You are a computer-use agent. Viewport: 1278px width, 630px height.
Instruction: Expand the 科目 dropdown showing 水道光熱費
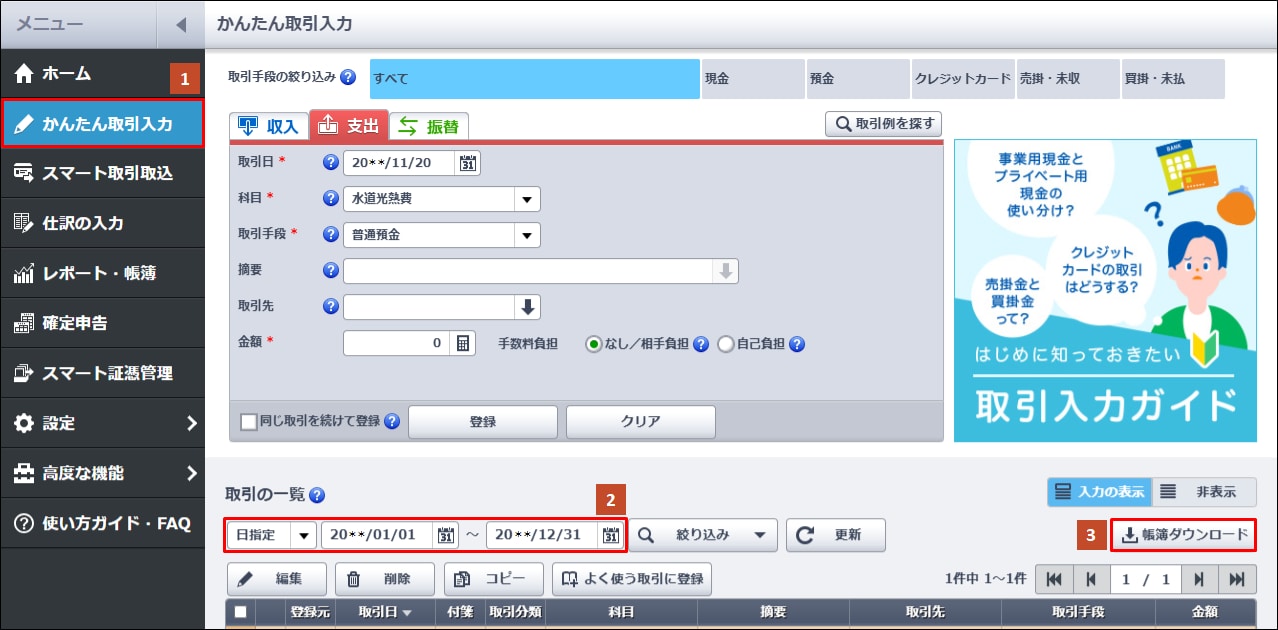527,199
